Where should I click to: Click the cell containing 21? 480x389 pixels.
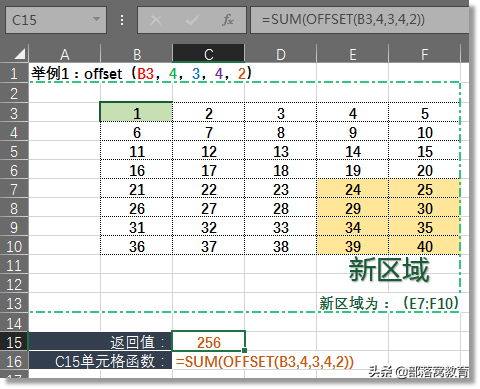tap(137, 189)
